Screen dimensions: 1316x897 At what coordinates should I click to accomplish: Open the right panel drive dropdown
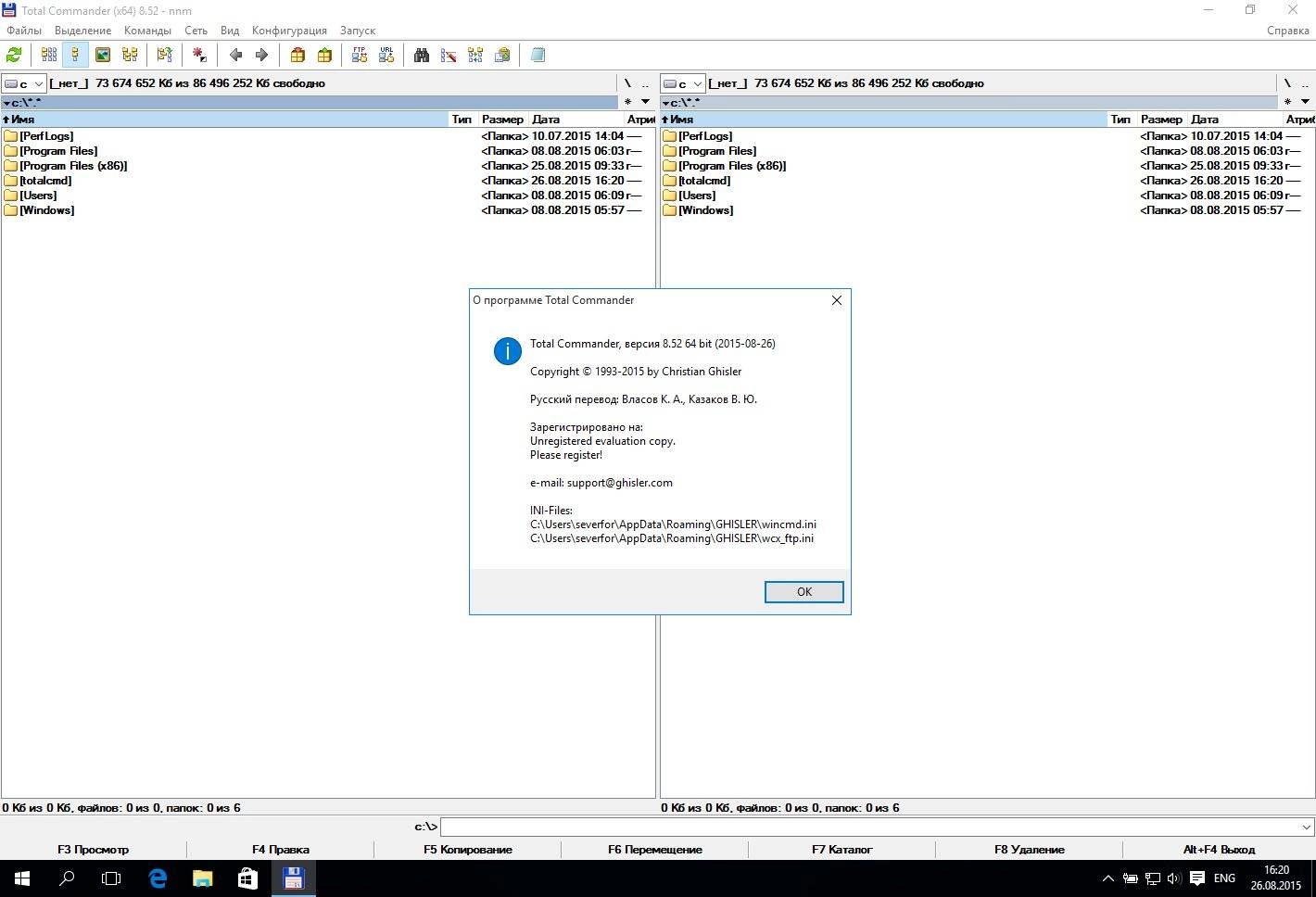[683, 83]
